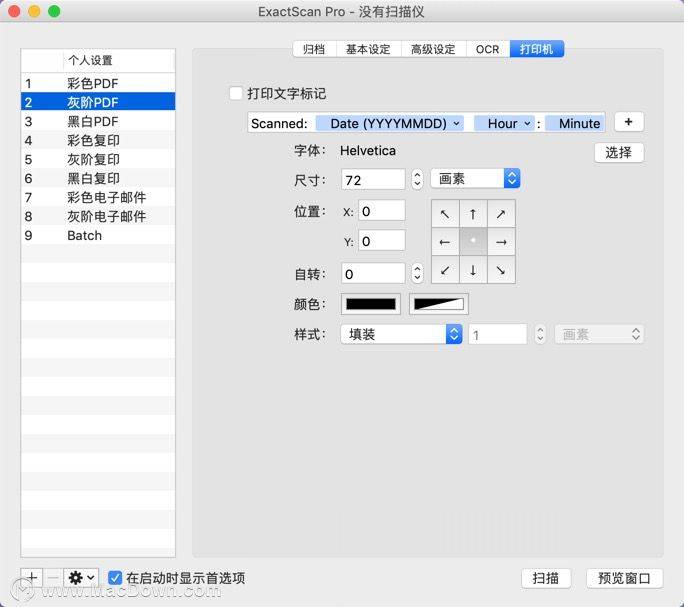Click the 选择 font button

pyautogui.click(x=619, y=153)
